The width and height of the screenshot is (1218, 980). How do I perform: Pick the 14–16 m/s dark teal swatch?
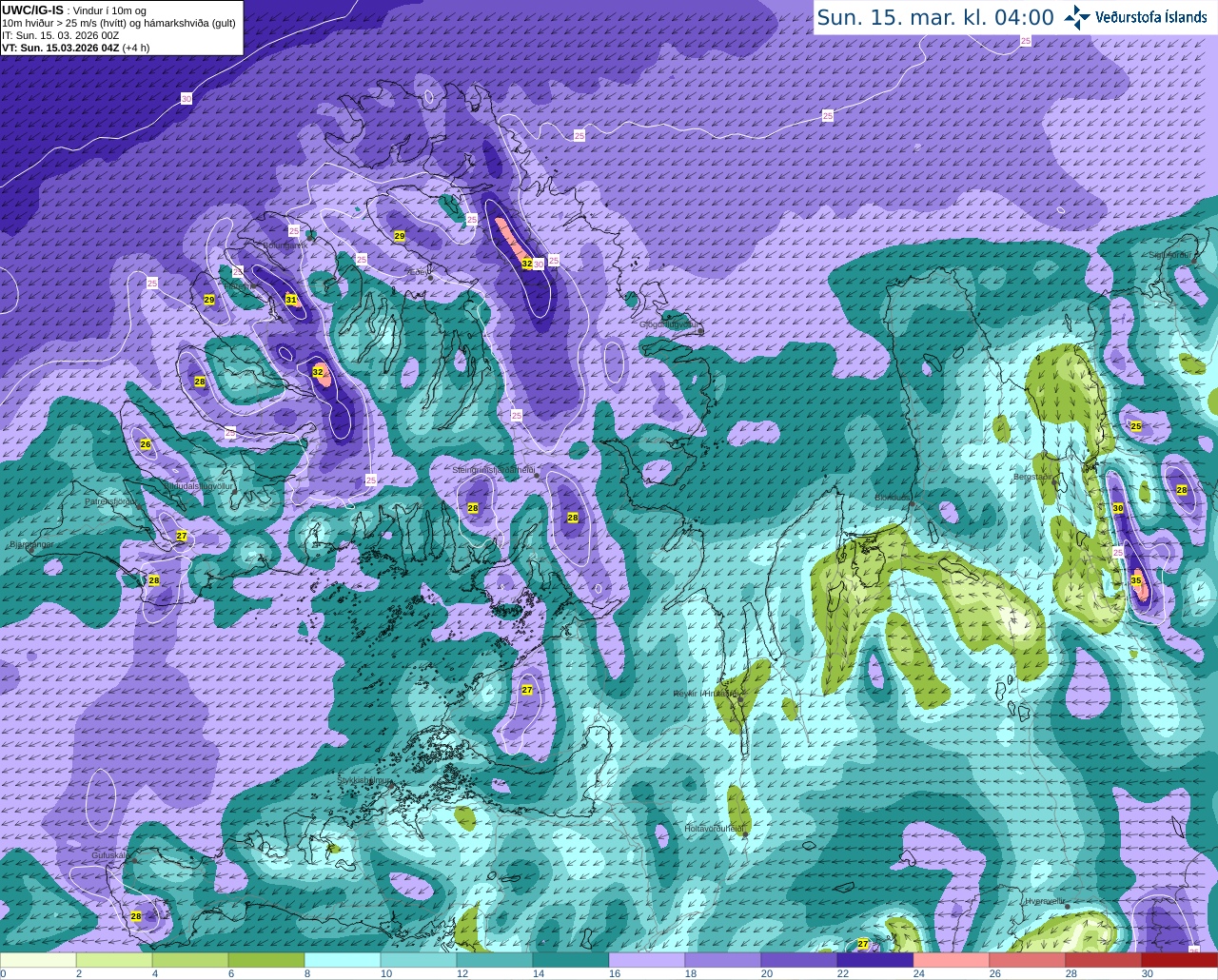[571, 960]
